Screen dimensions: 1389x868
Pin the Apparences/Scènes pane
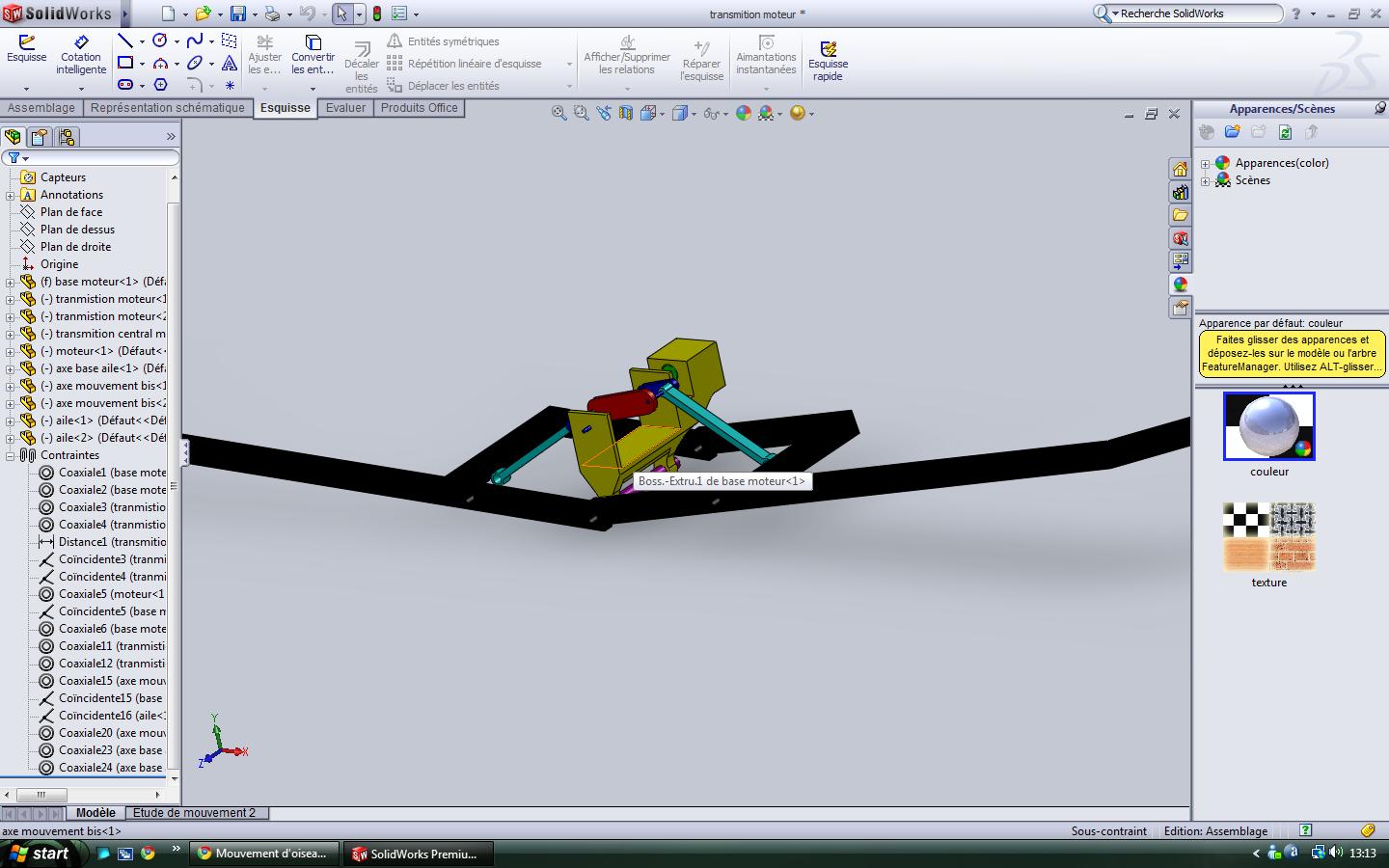(1380, 108)
